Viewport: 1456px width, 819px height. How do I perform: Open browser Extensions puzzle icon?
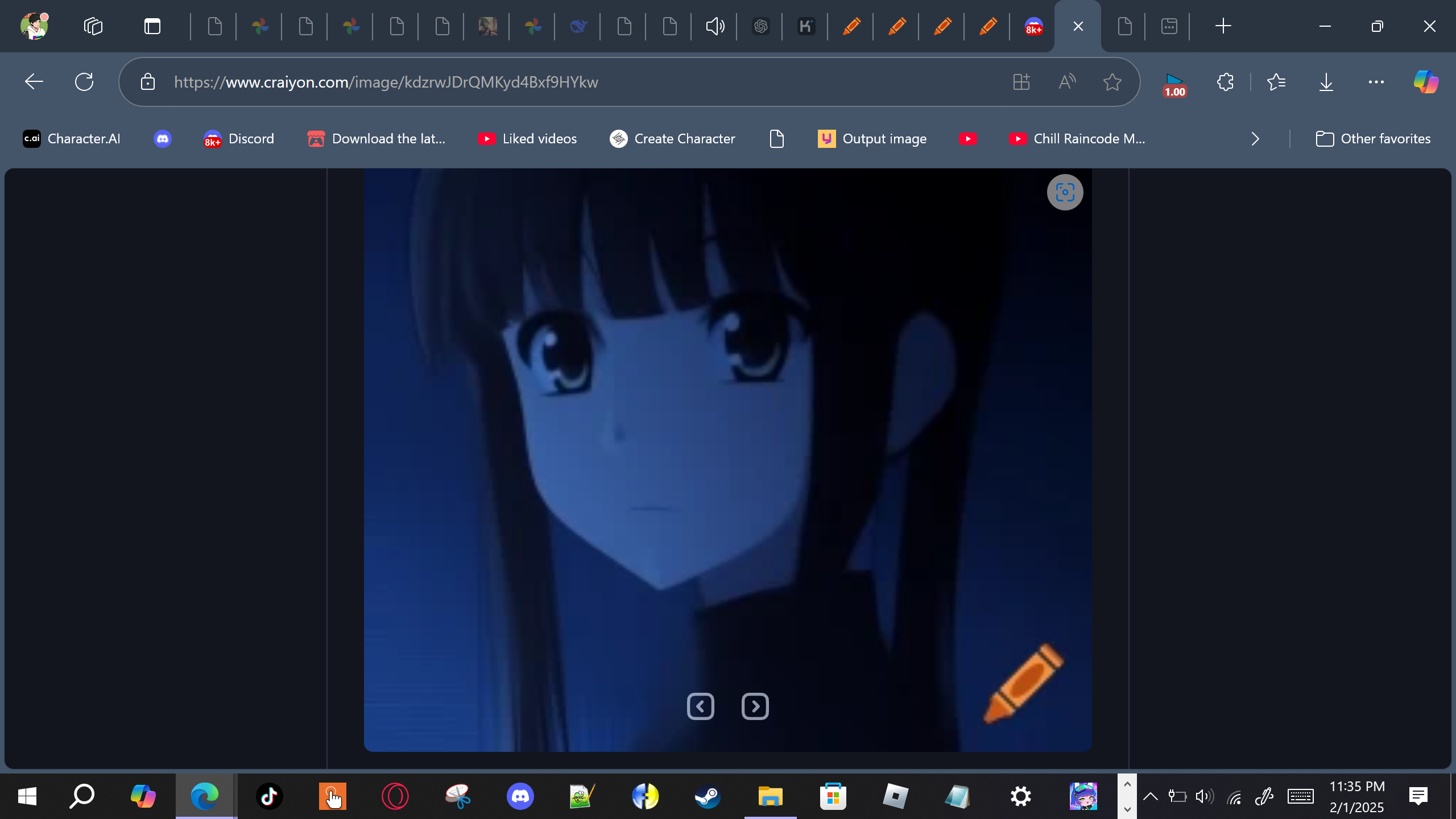pyautogui.click(x=1225, y=82)
